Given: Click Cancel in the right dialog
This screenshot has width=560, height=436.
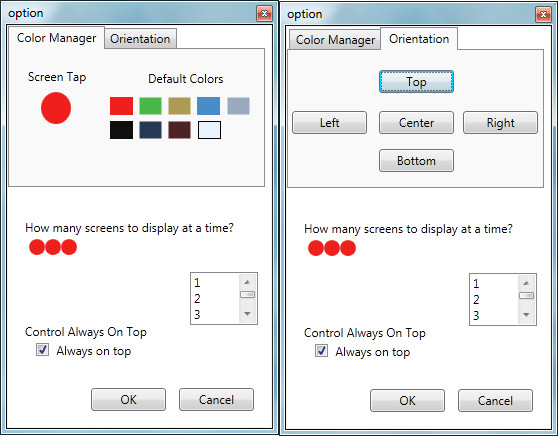Looking at the screenshot, I should tap(495, 401).
